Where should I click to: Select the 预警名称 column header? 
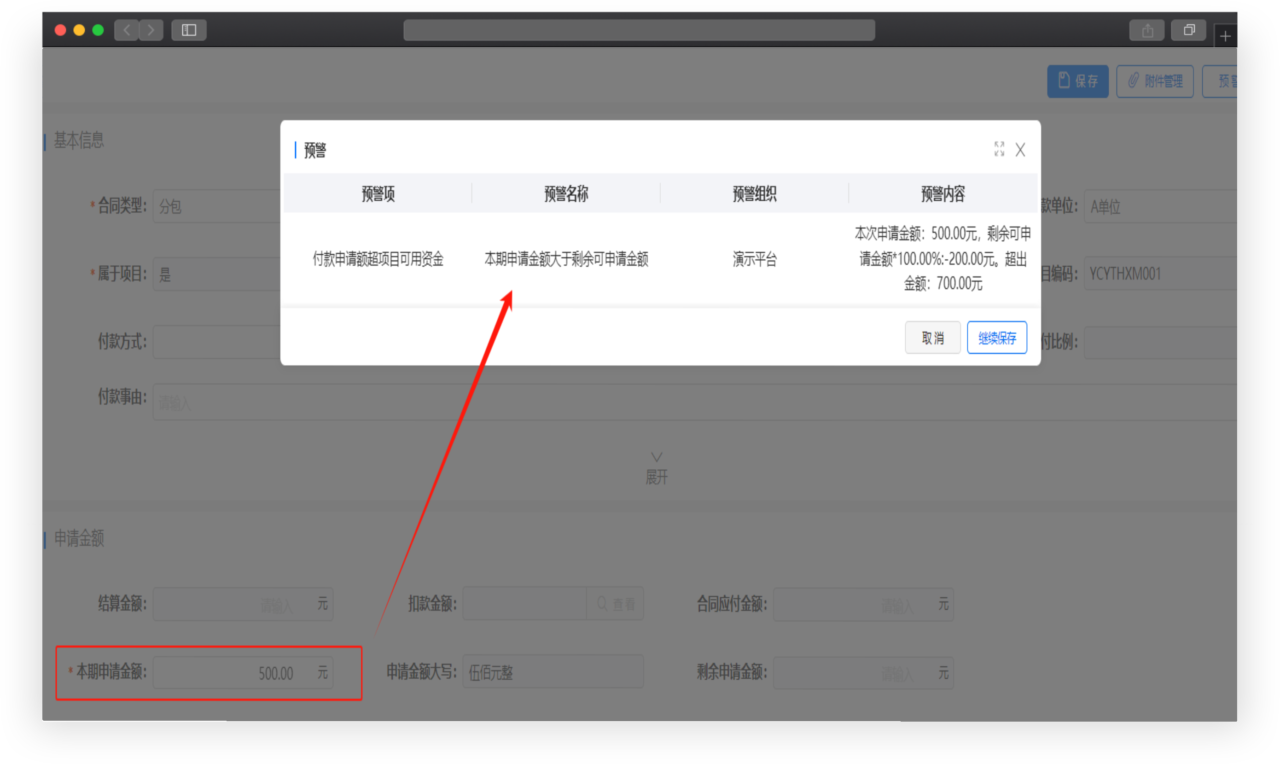[x=566, y=194]
